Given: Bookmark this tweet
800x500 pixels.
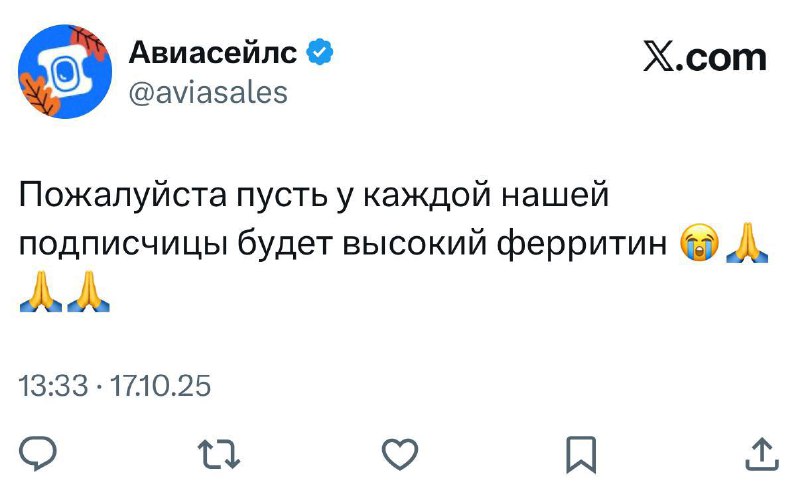Looking at the screenshot, I should [581, 455].
